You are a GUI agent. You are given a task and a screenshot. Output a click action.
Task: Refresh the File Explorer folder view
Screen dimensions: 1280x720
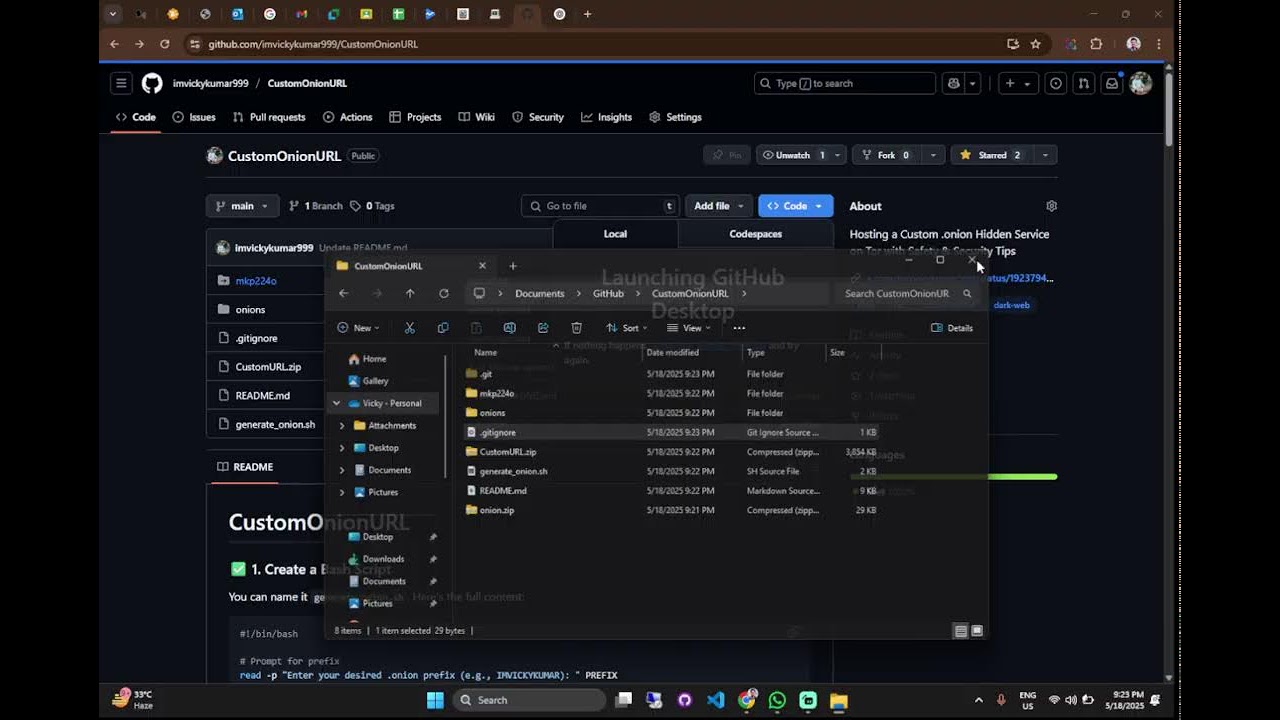pos(444,294)
